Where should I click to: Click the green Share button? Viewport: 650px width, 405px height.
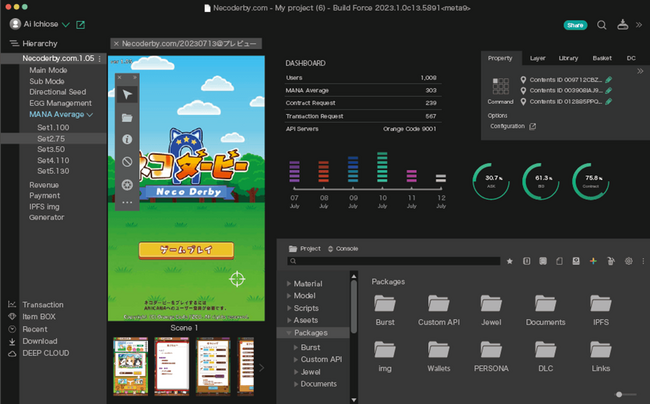point(575,25)
